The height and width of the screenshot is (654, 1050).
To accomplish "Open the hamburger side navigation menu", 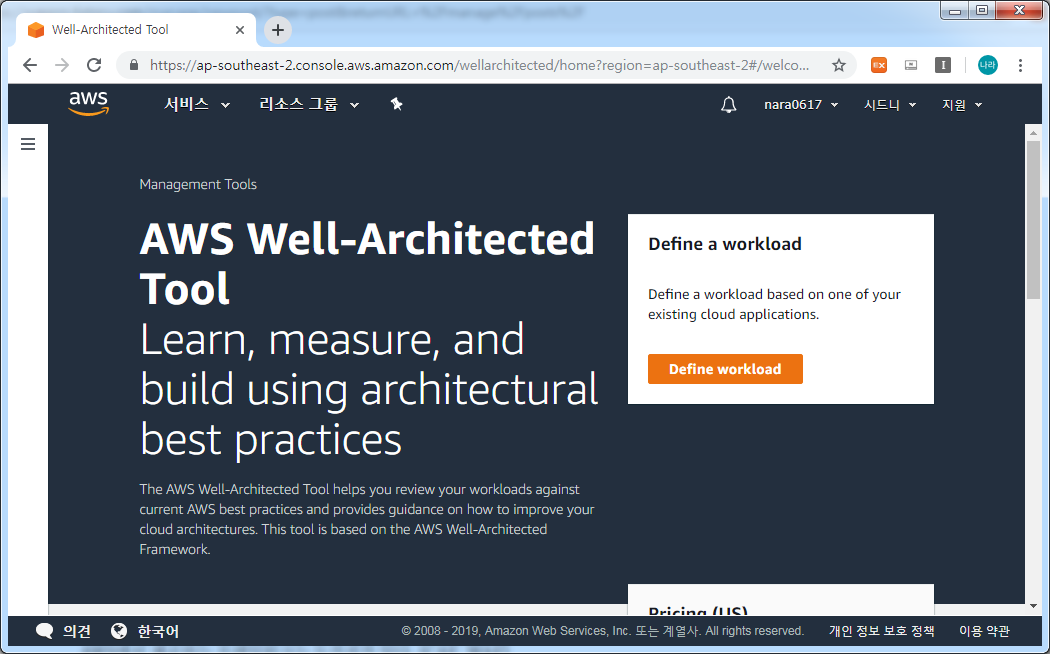I will click(28, 144).
